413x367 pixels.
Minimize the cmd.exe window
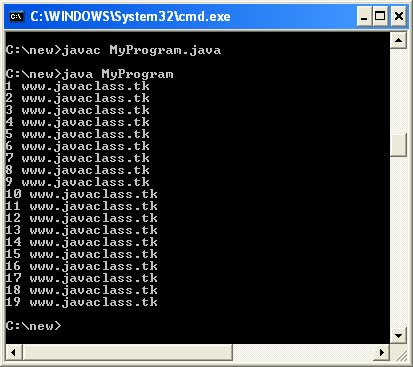point(364,16)
